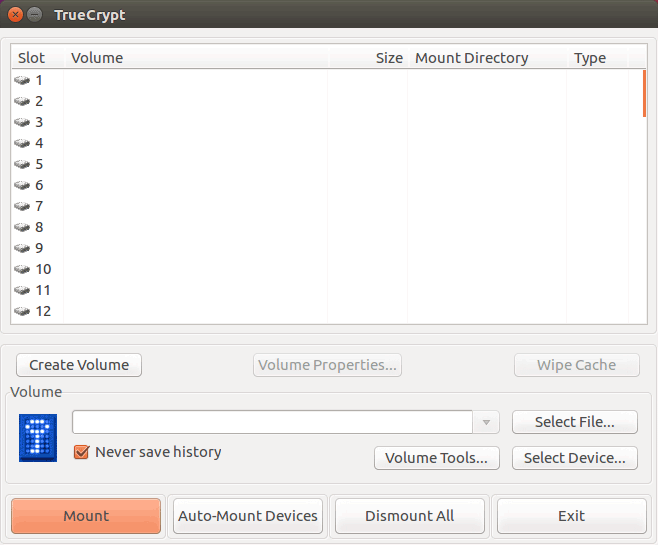Focus the volume path input field
The width and height of the screenshot is (658, 545).
(x=272, y=422)
